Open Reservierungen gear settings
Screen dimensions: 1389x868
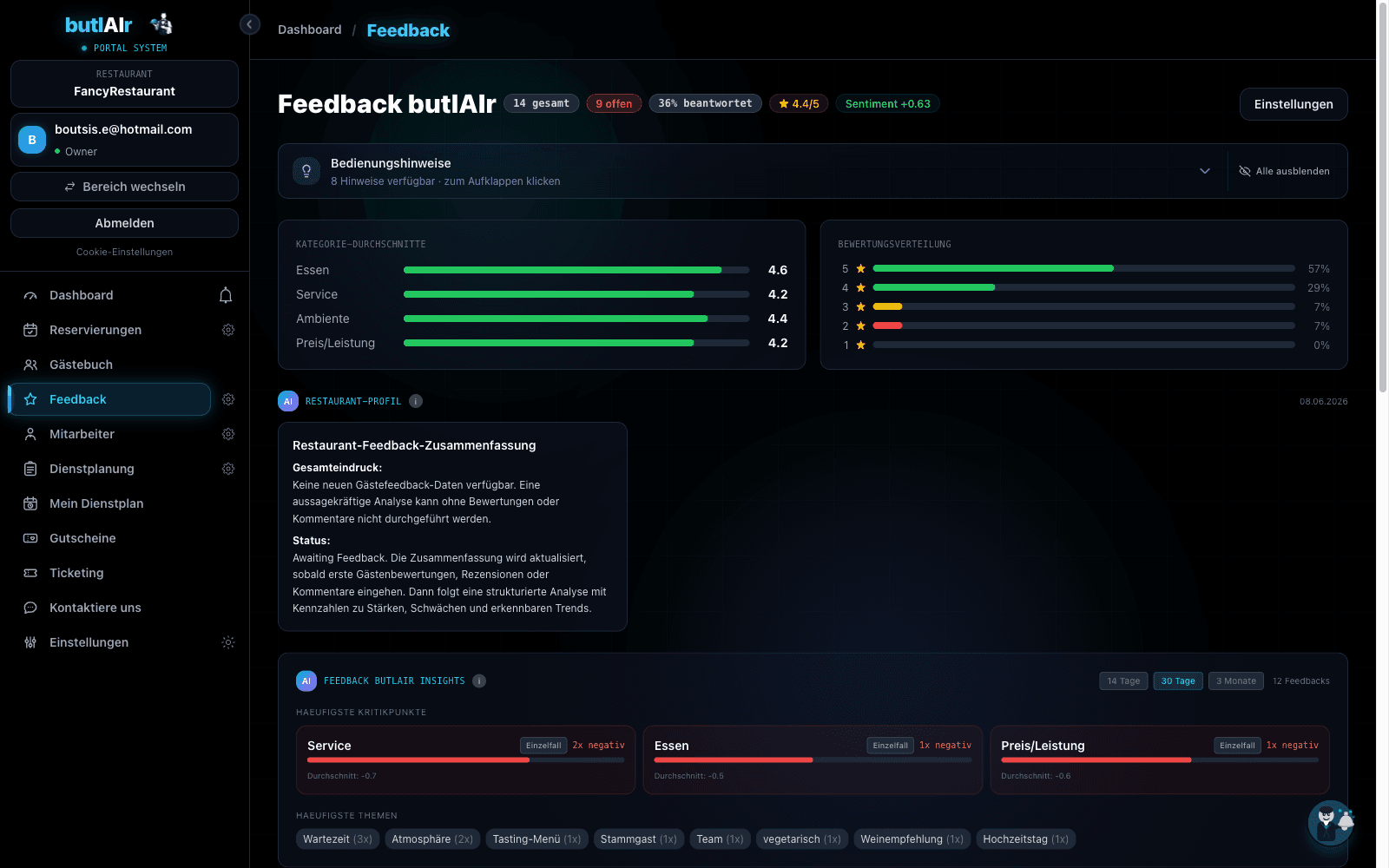coord(228,330)
